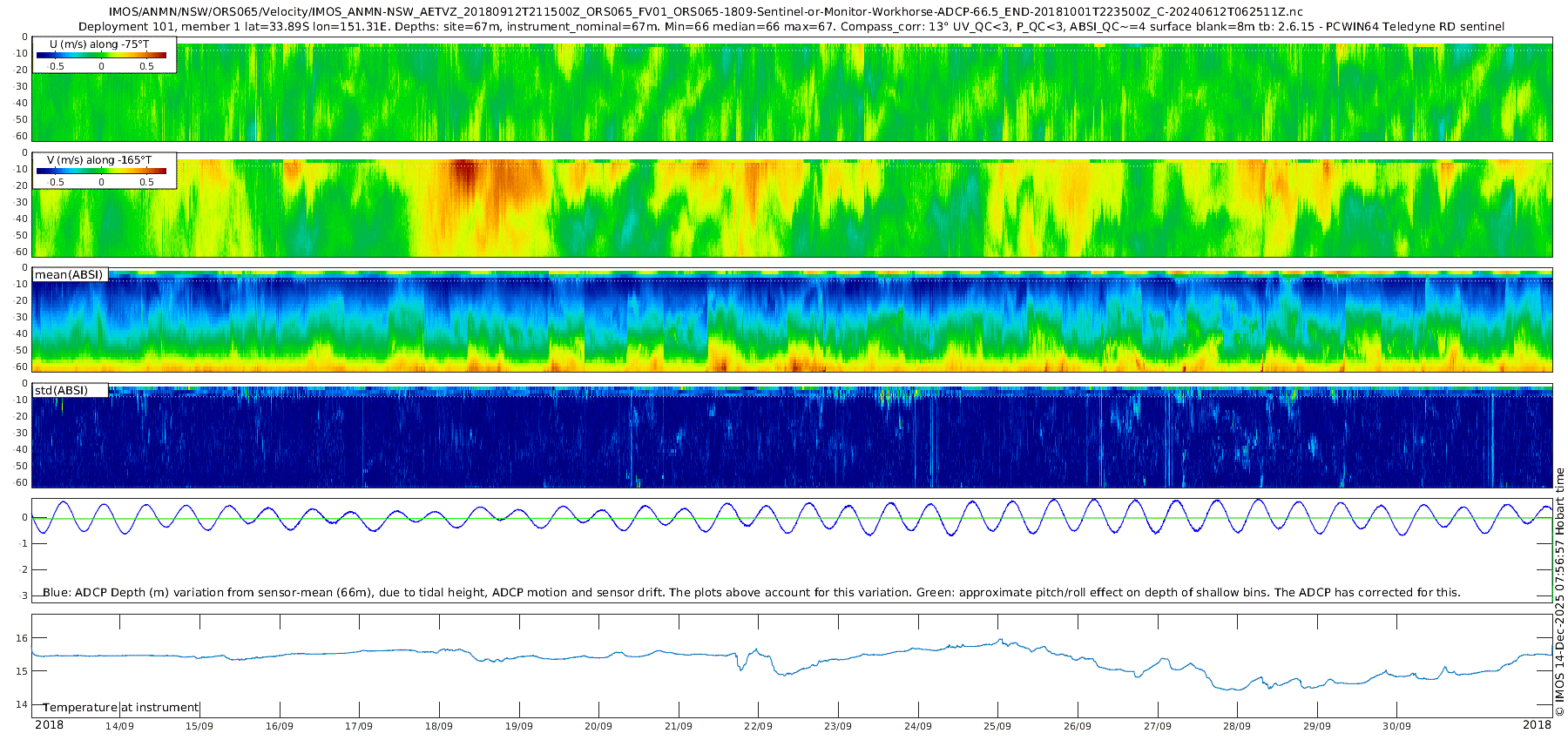Click the 14/09 date tick label
This screenshot has width=1568, height=740.
coord(119,726)
